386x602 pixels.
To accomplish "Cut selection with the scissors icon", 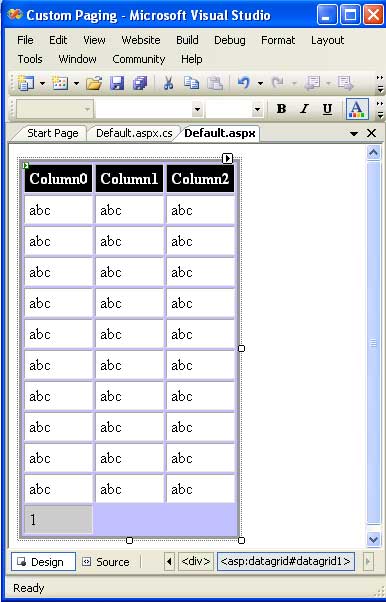I will 168,83.
